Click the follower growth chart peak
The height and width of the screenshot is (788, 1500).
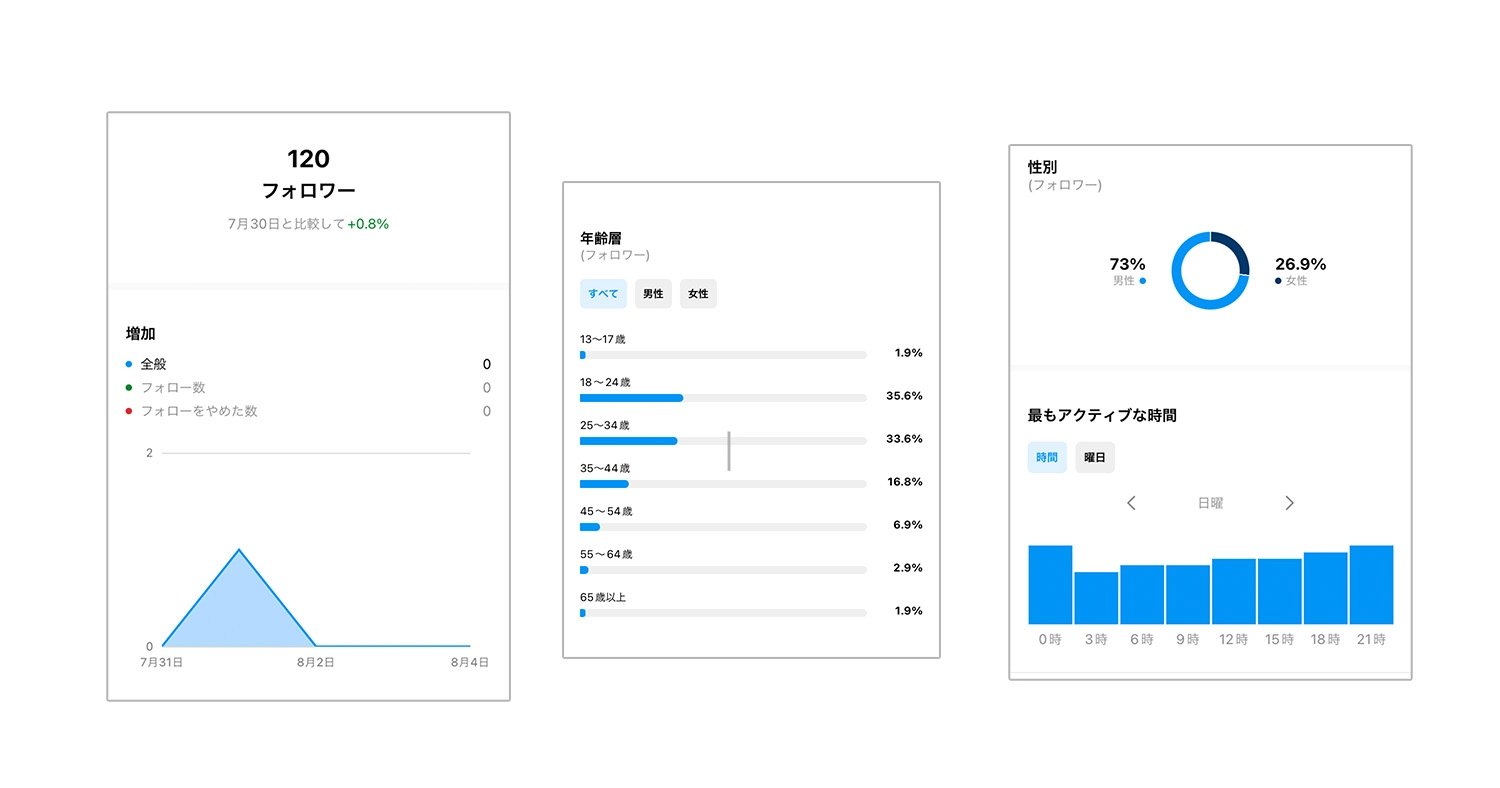(x=238, y=550)
